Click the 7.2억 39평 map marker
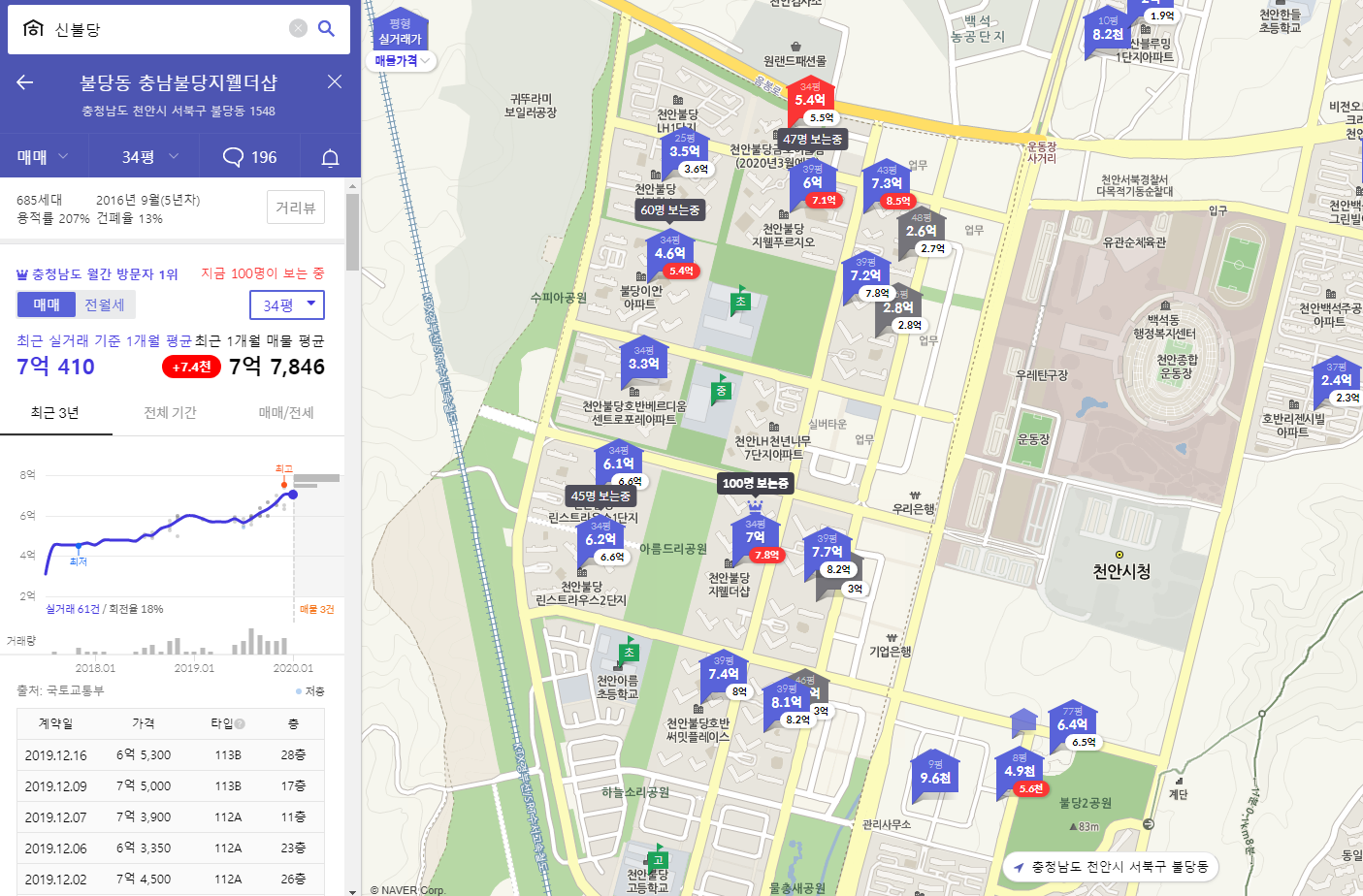 (x=865, y=275)
